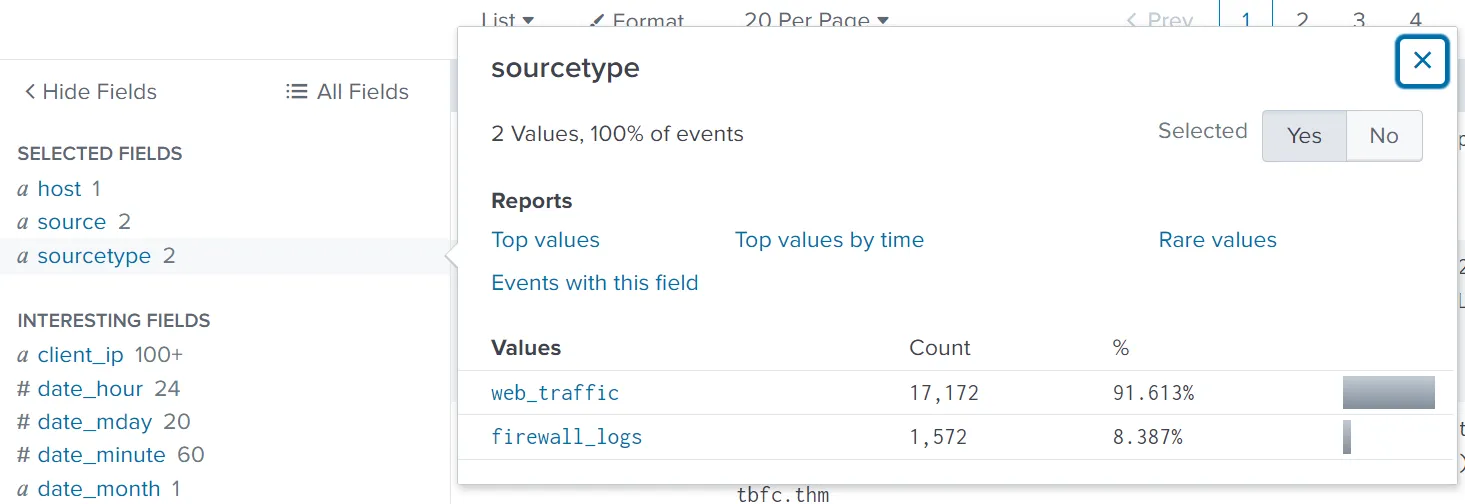The width and height of the screenshot is (1465, 504).
Task: Click the 8.387% percentage value
Action: click(x=1147, y=437)
